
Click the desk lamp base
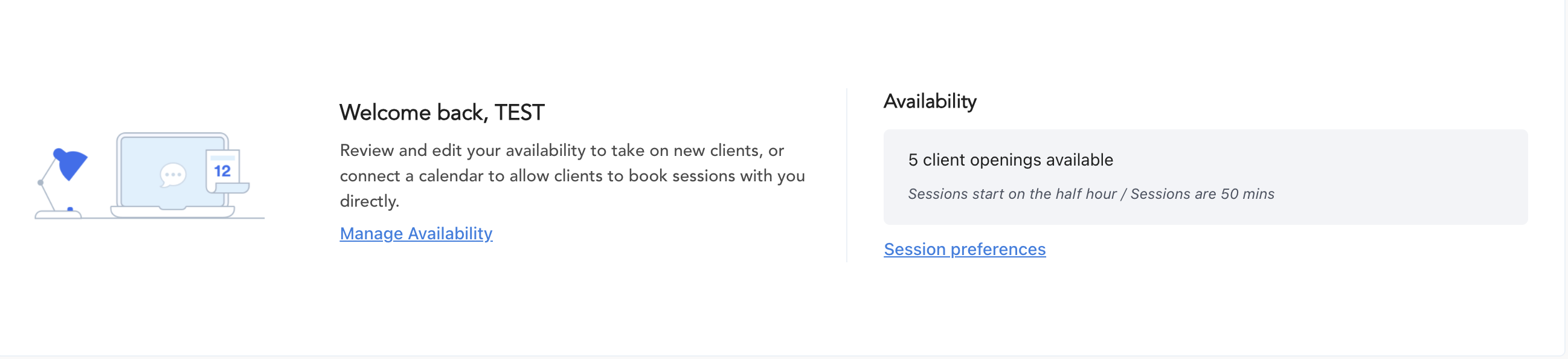point(58,213)
